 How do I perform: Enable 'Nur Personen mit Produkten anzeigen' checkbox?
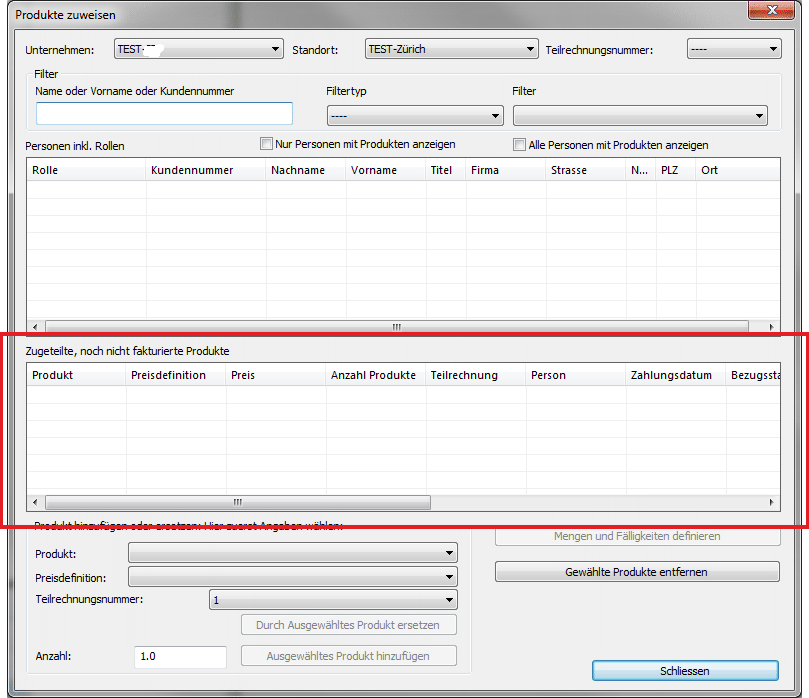[x=266, y=144]
